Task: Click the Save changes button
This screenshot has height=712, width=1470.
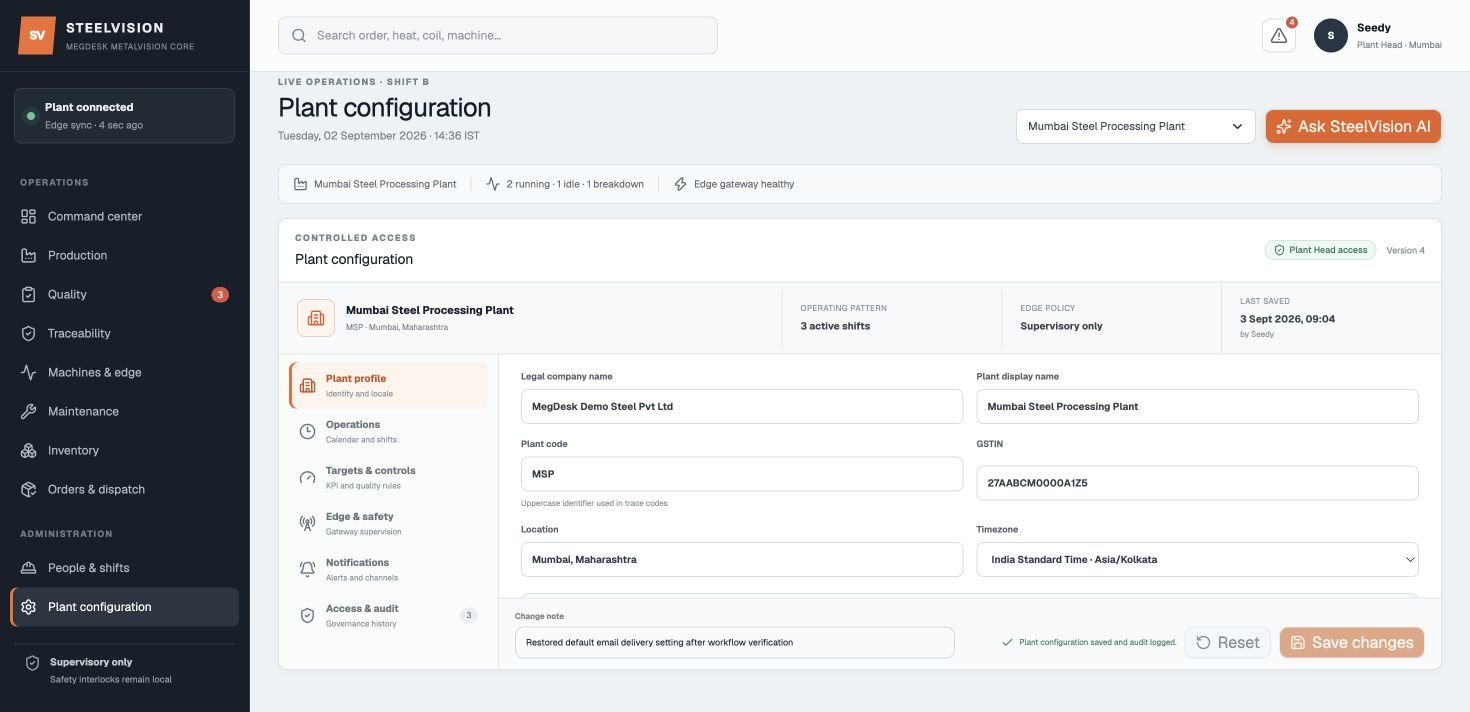Action: pyautogui.click(x=1352, y=643)
